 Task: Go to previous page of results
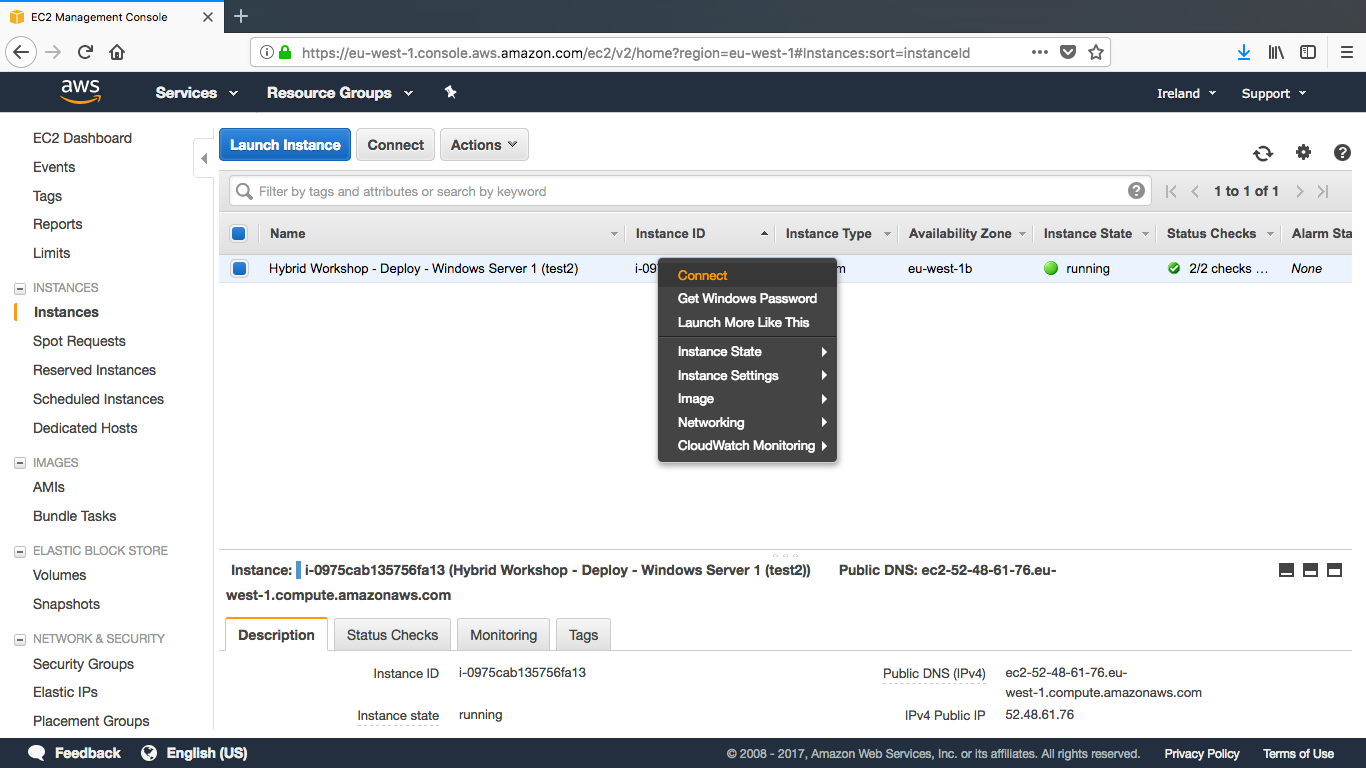pyautogui.click(x=1195, y=191)
